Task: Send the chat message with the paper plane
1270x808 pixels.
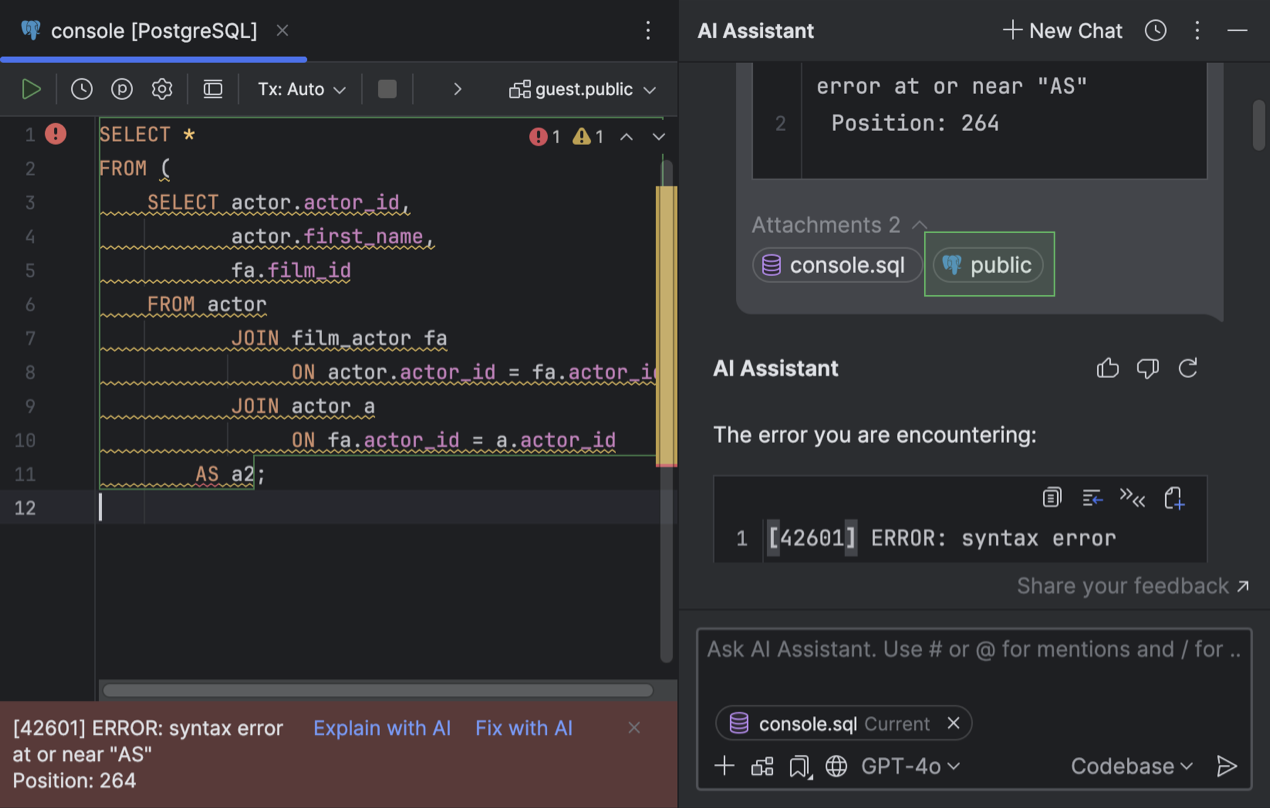Action: click(1228, 766)
